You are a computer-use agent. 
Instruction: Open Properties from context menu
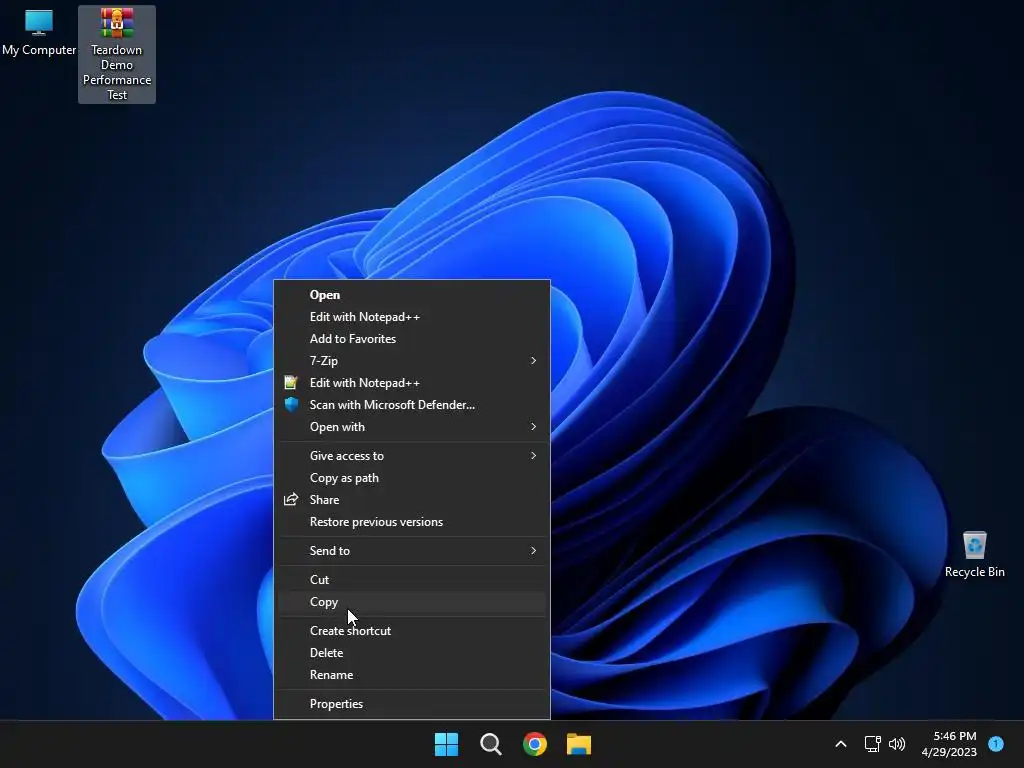412,704
